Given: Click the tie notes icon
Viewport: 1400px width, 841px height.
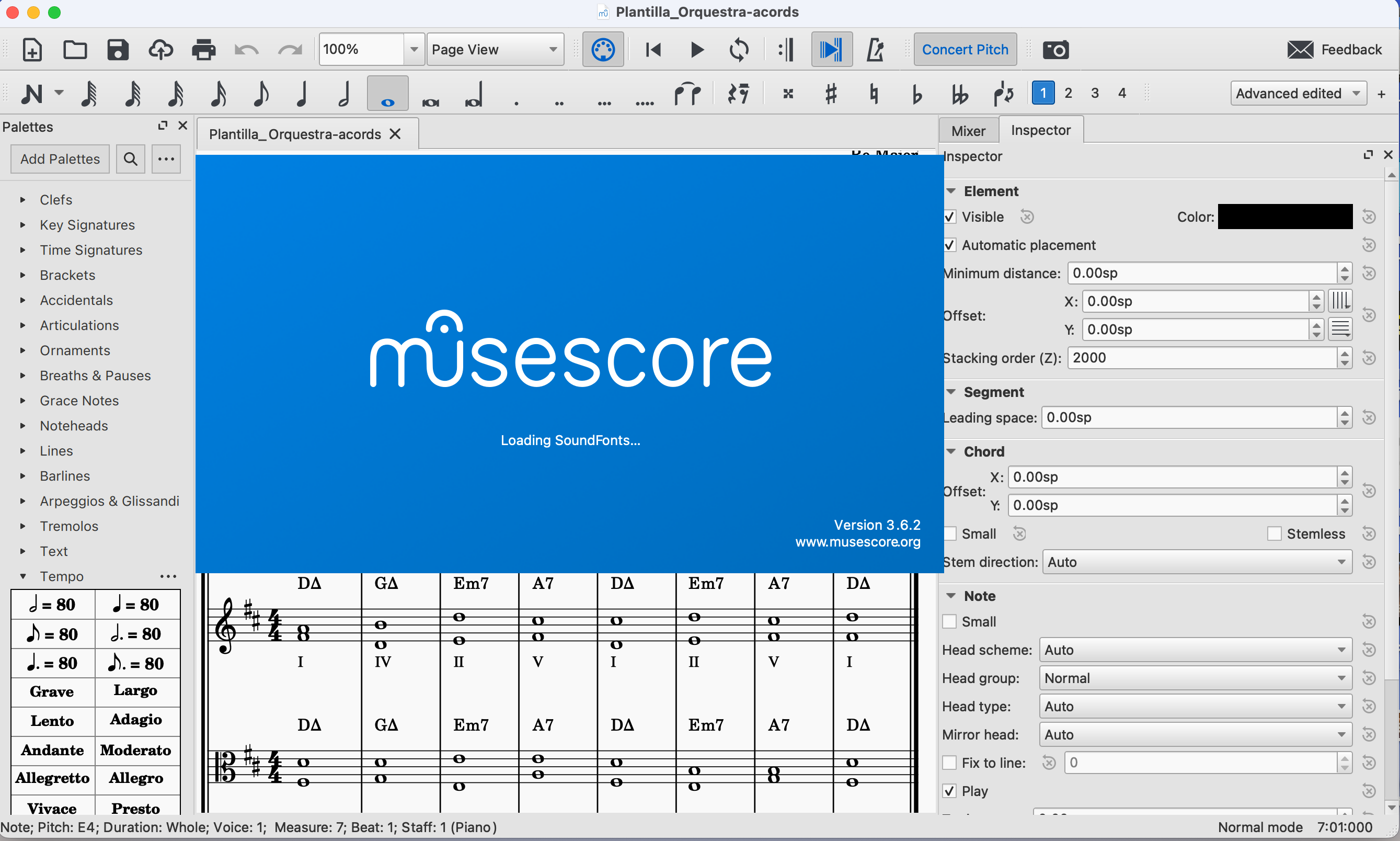Looking at the screenshot, I should coord(687,94).
